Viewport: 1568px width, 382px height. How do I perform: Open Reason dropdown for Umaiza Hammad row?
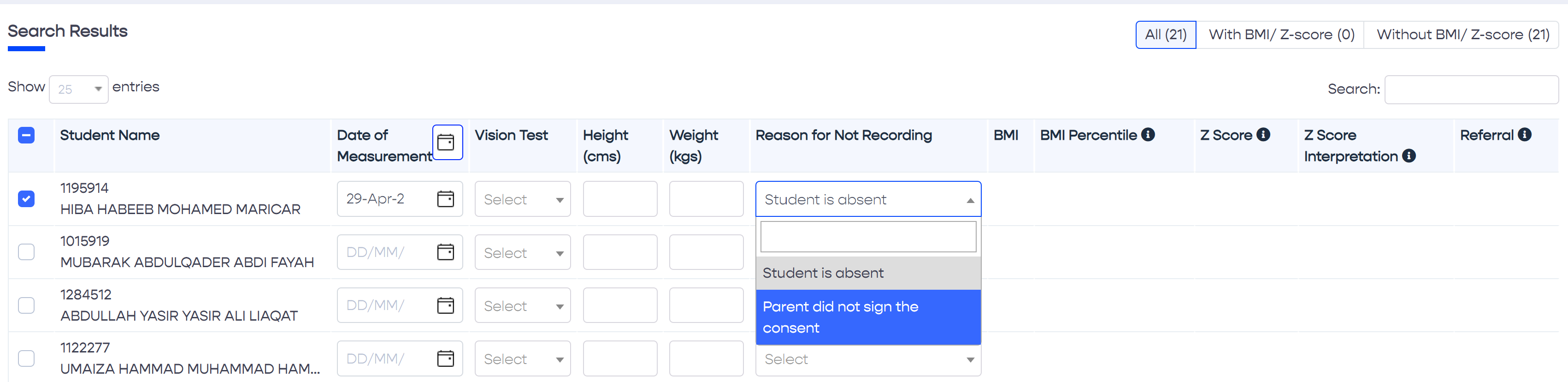tap(867, 359)
